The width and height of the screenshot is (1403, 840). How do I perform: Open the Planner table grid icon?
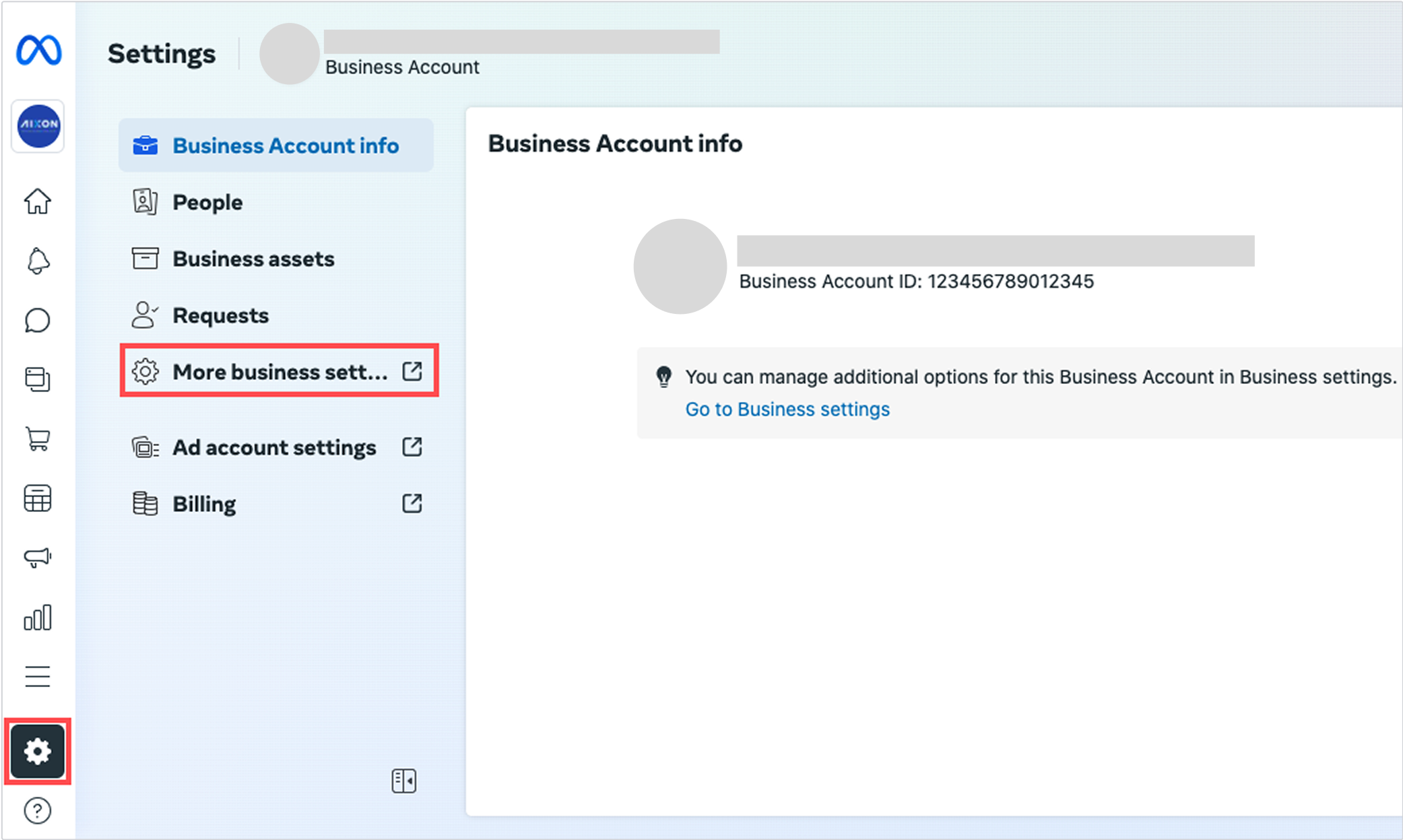coord(38,498)
